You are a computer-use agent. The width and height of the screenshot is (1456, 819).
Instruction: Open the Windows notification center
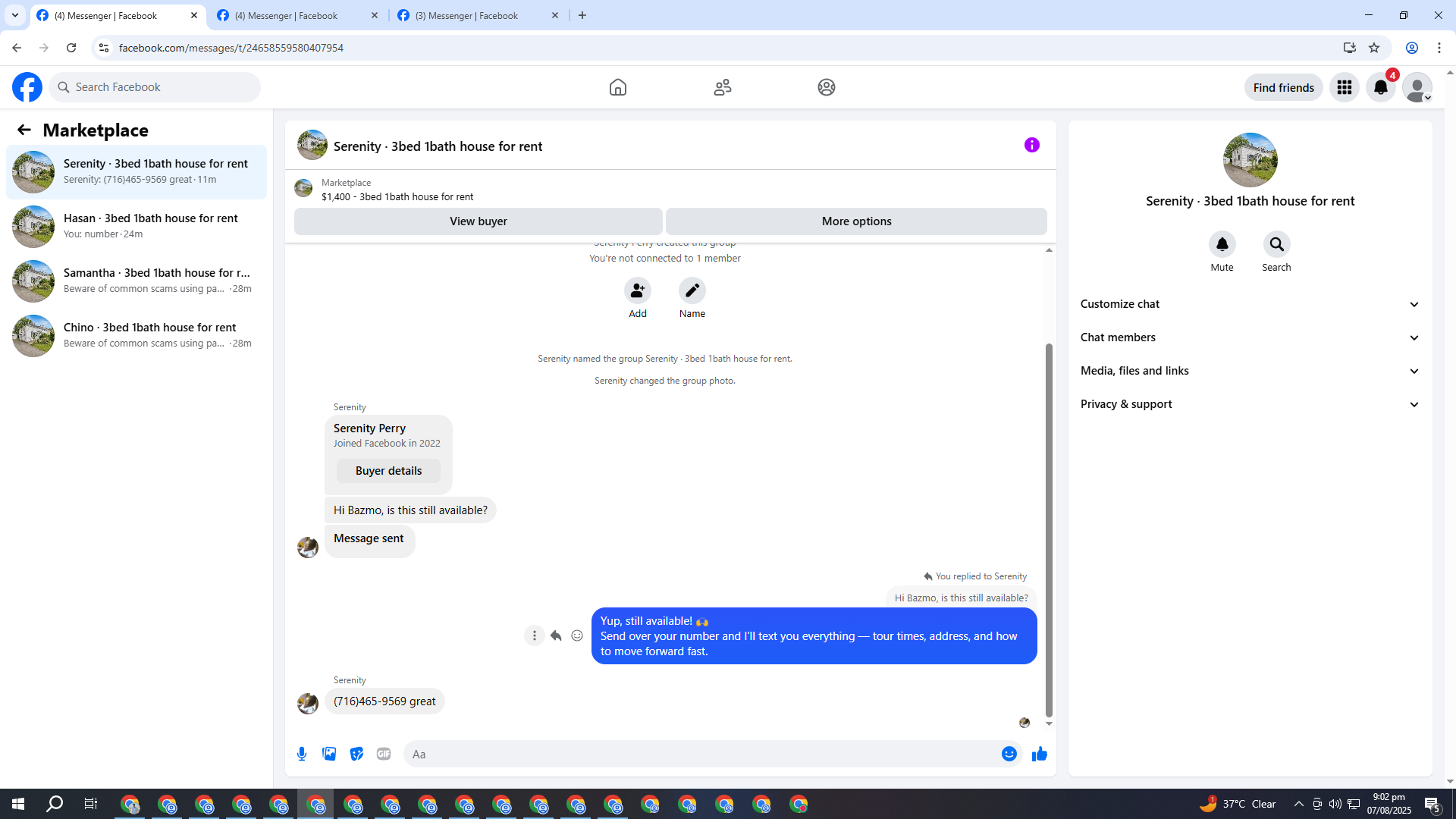point(1432,804)
